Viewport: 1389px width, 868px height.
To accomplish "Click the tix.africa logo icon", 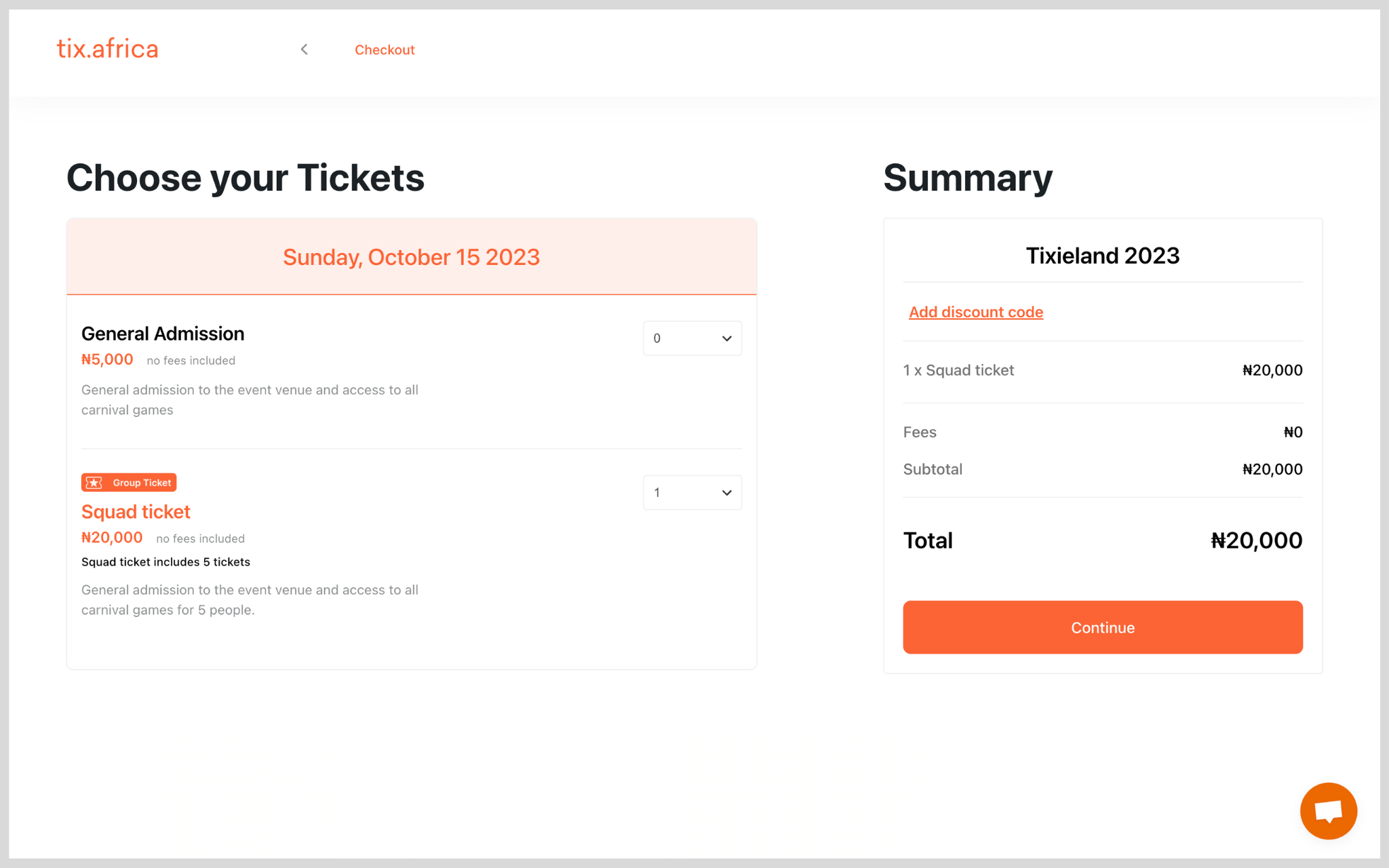I will pos(107,49).
